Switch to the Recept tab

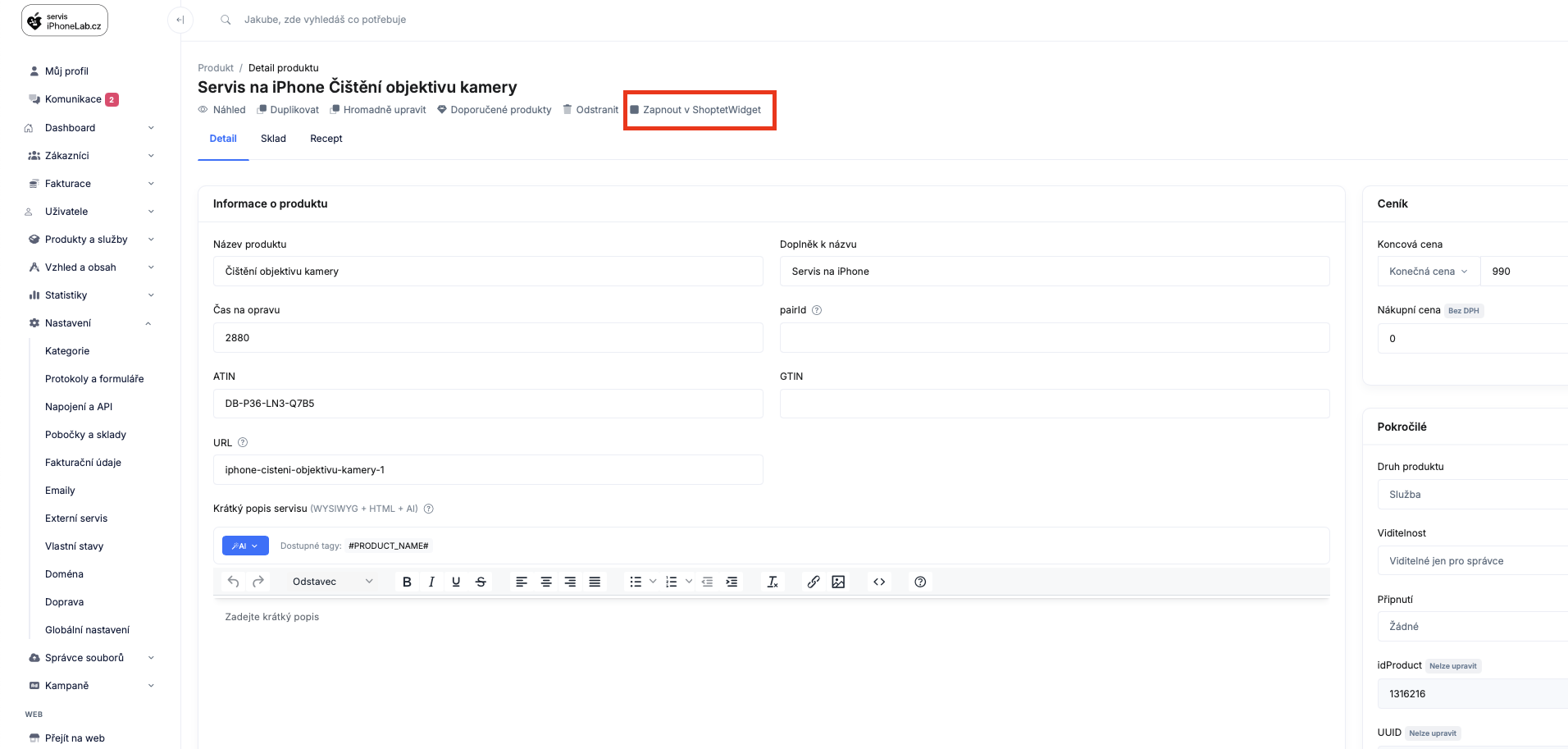326,139
